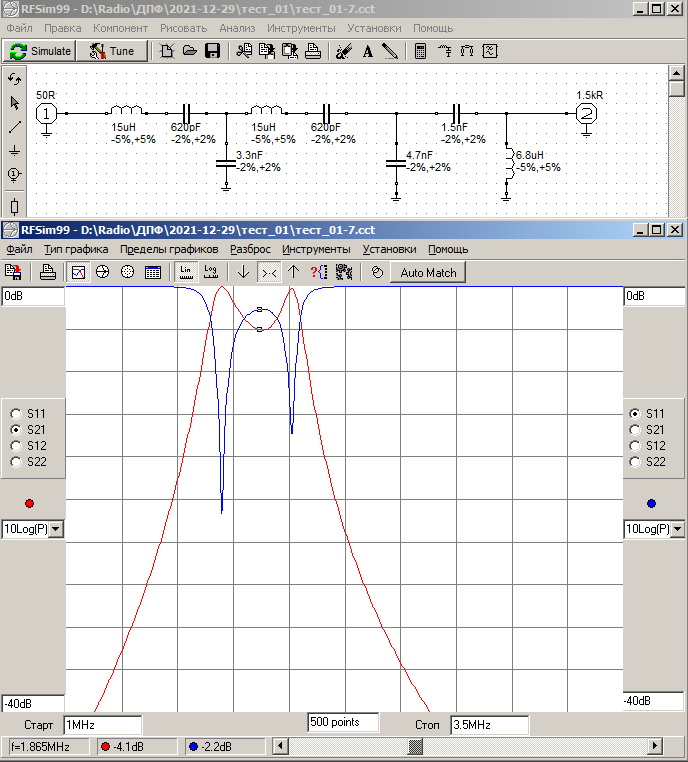This screenshot has width=688, height=762.
Task: Save circuit with floppy disk icon
Action: point(212,51)
